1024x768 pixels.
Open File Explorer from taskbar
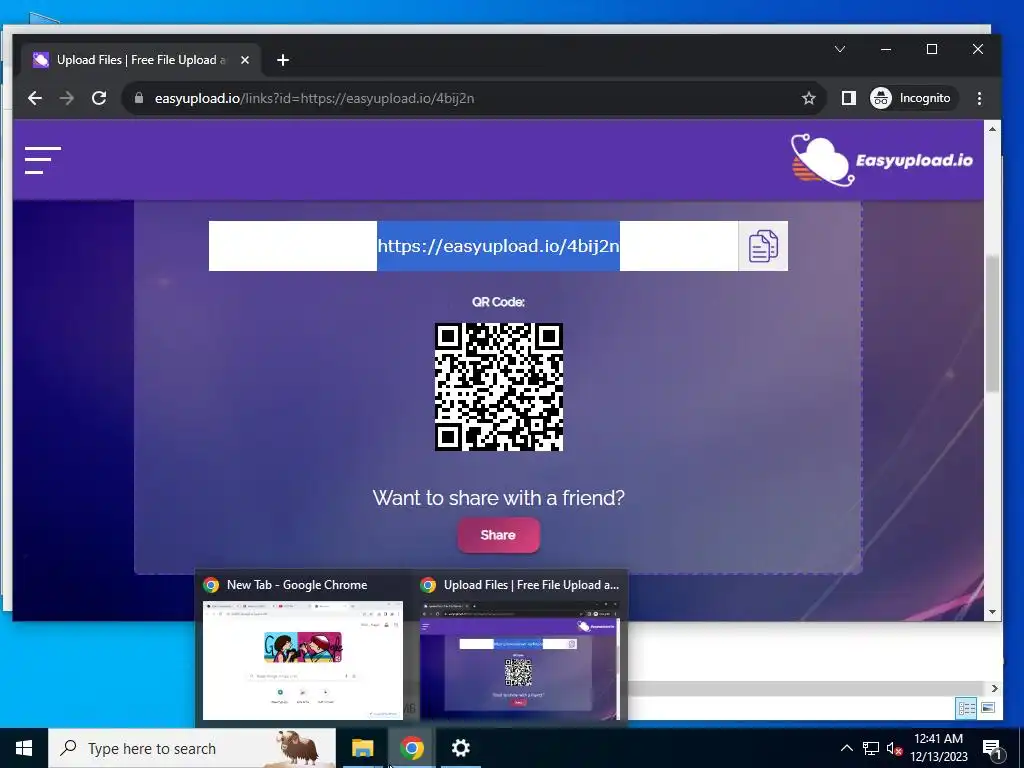(x=362, y=748)
